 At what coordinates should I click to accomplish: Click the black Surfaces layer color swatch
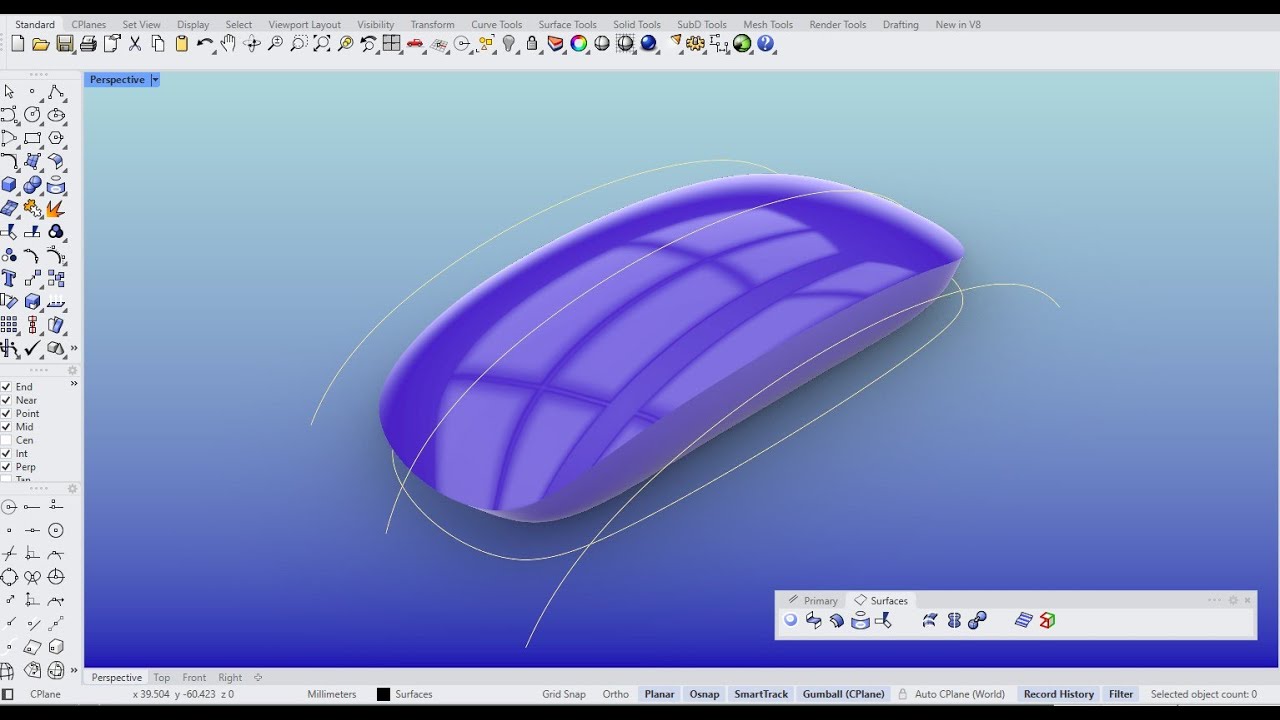[383, 694]
